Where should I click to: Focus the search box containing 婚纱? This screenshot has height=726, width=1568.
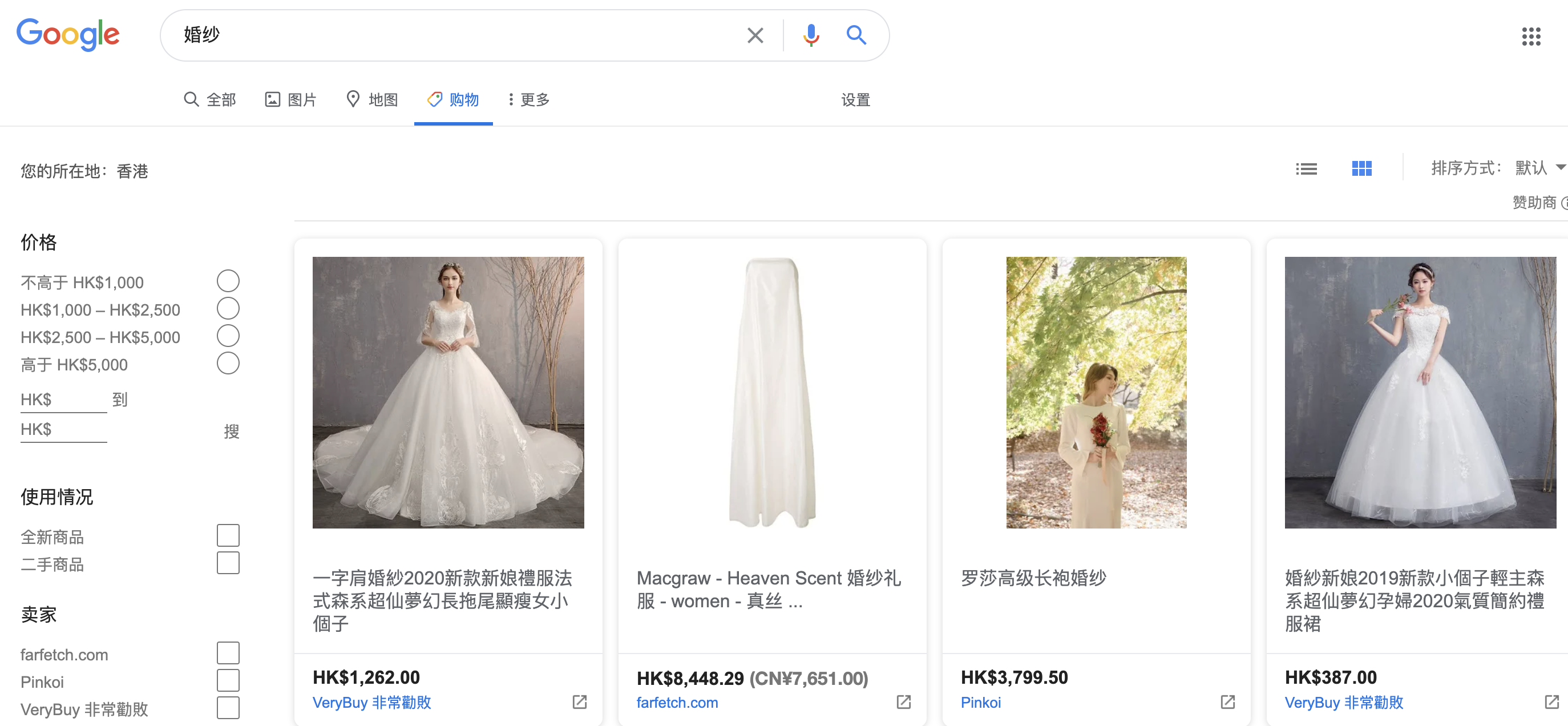point(450,35)
